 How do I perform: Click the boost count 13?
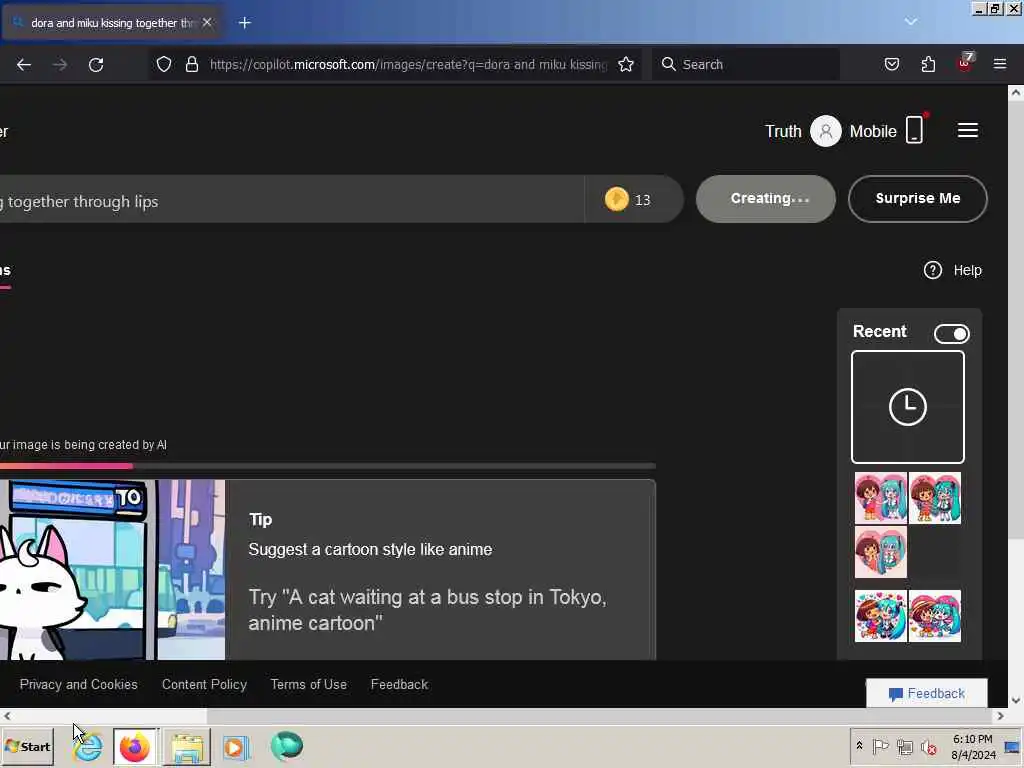point(643,200)
